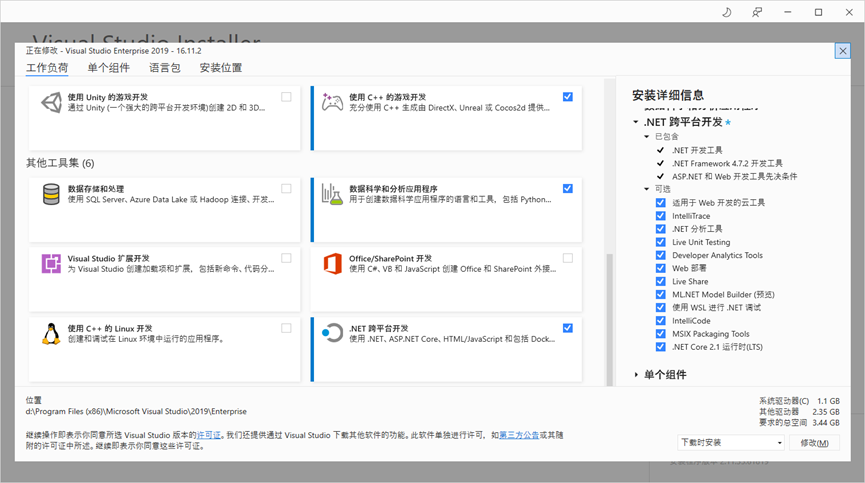Viewport: 865px width, 483px height.
Task: Enable the Unity game development workload checkbox
Action: click(x=286, y=97)
